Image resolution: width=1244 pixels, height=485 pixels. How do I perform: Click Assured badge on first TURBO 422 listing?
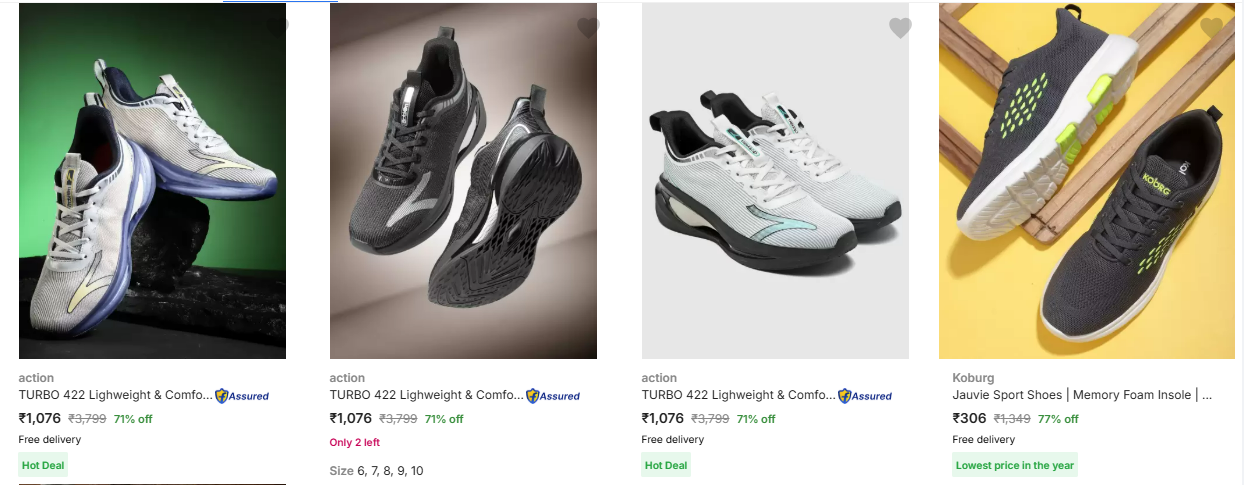click(x=242, y=396)
